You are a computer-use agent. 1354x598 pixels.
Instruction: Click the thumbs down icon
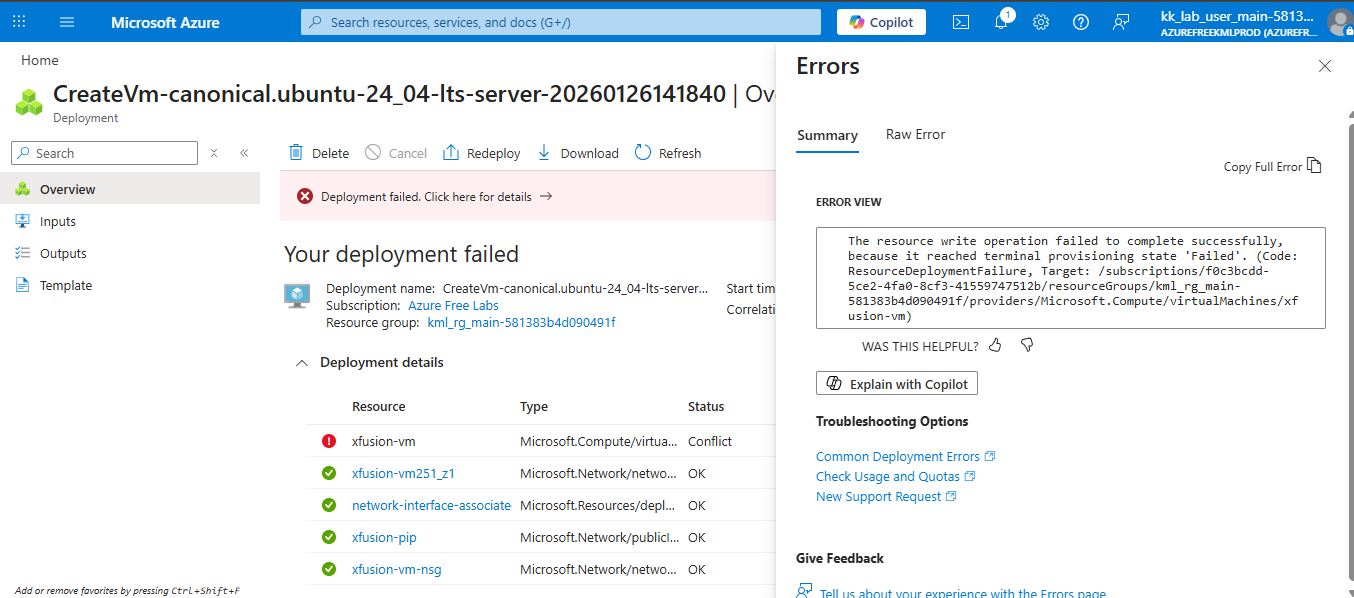(x=1026, y=346)
